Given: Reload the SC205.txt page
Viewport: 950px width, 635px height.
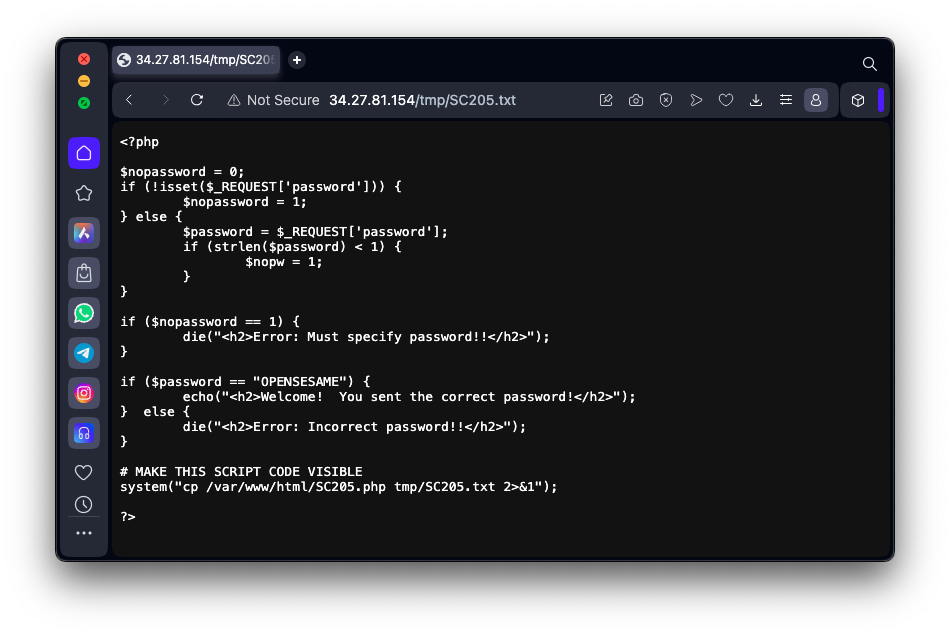Looking at the screenshot, I should 197,100.
